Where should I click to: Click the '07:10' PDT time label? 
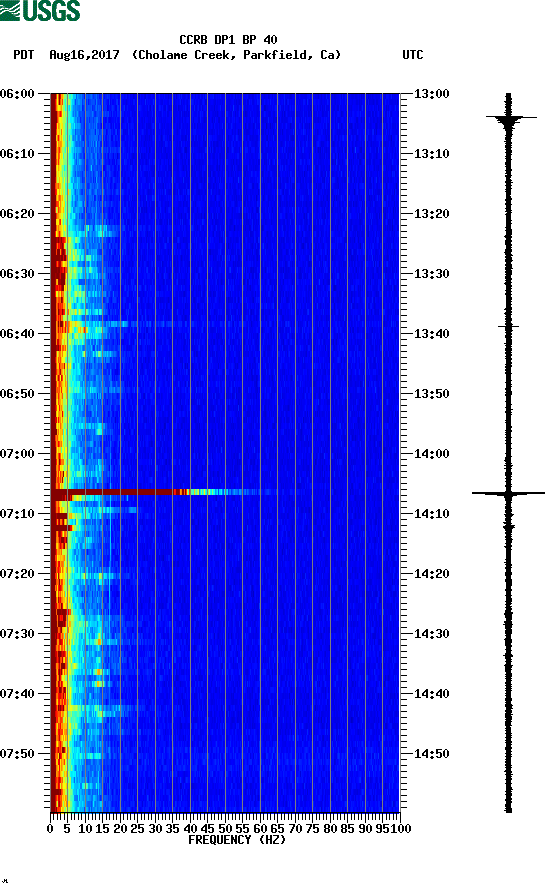17,514
